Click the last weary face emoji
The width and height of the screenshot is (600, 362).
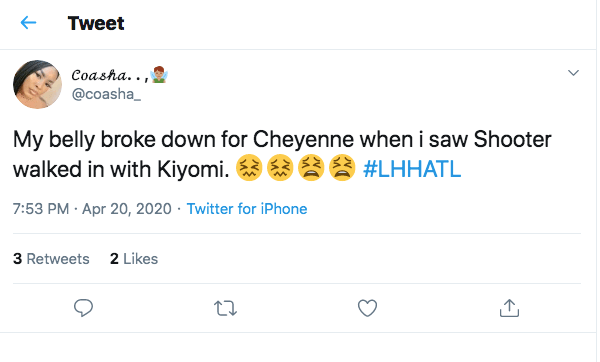pyautogui.click(x=342, y=168)
